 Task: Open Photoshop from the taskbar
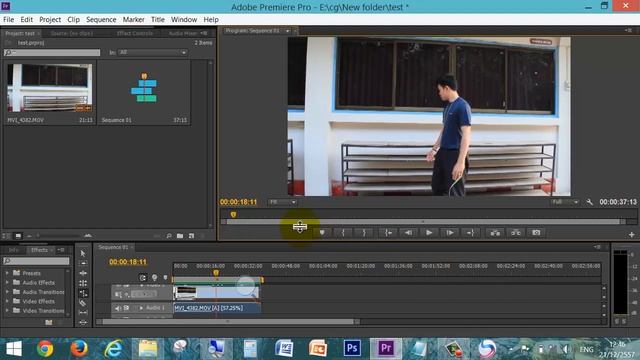click(351, 349)
